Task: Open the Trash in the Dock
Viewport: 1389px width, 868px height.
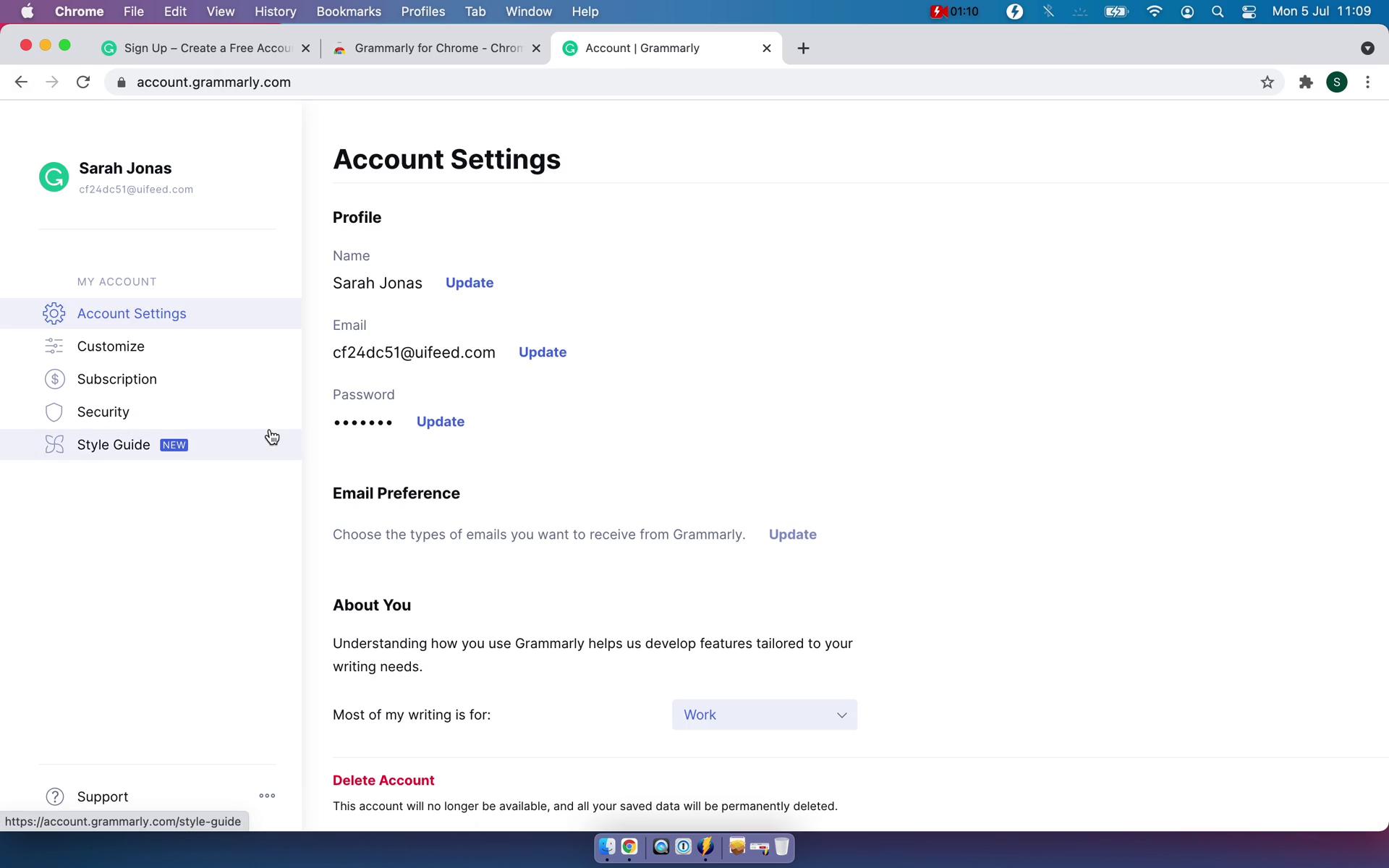Action: [x=781, y=846]
